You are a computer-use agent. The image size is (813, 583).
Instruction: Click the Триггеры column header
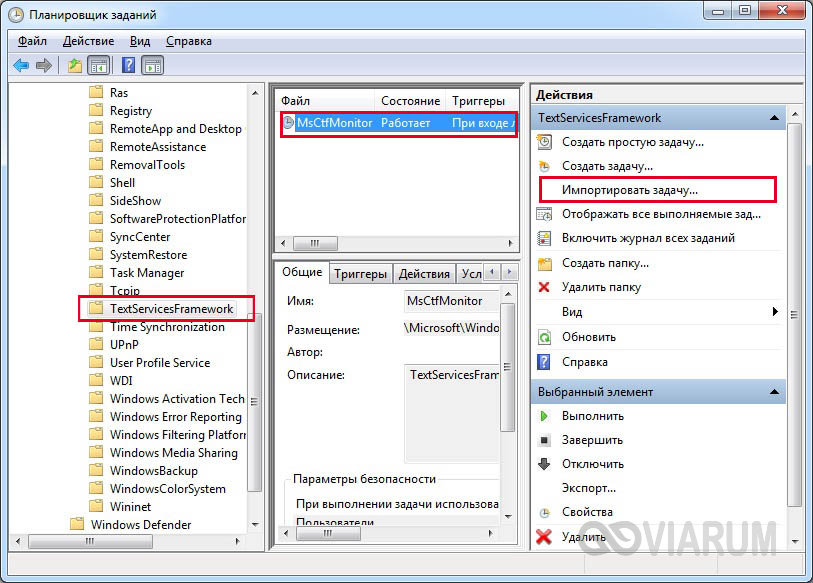click(x=481, y=101)
